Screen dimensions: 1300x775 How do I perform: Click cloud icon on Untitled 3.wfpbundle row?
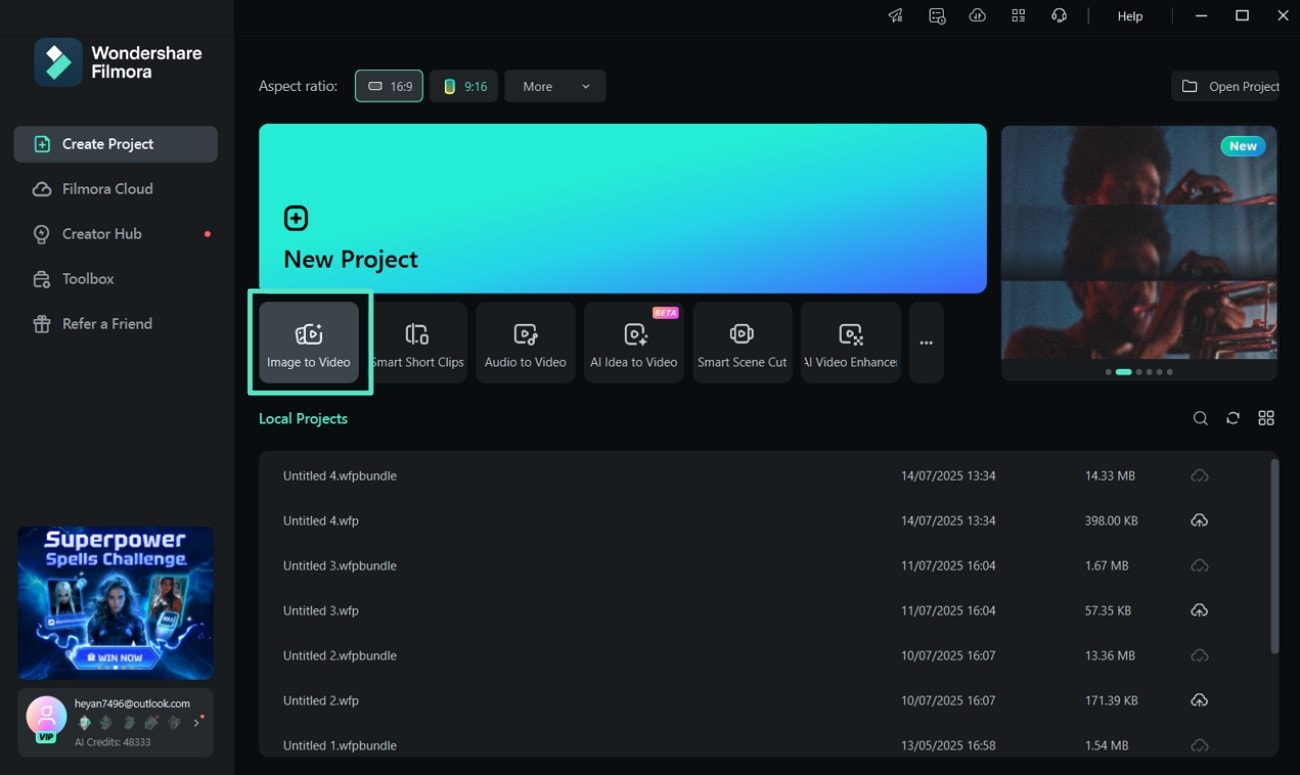tap(1199, 566)
